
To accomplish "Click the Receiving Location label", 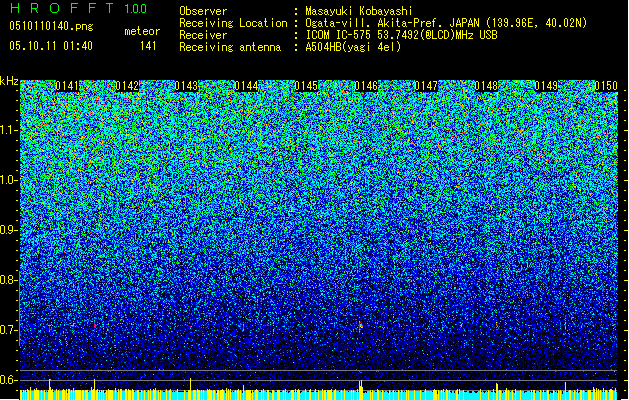I will point(233,23).
